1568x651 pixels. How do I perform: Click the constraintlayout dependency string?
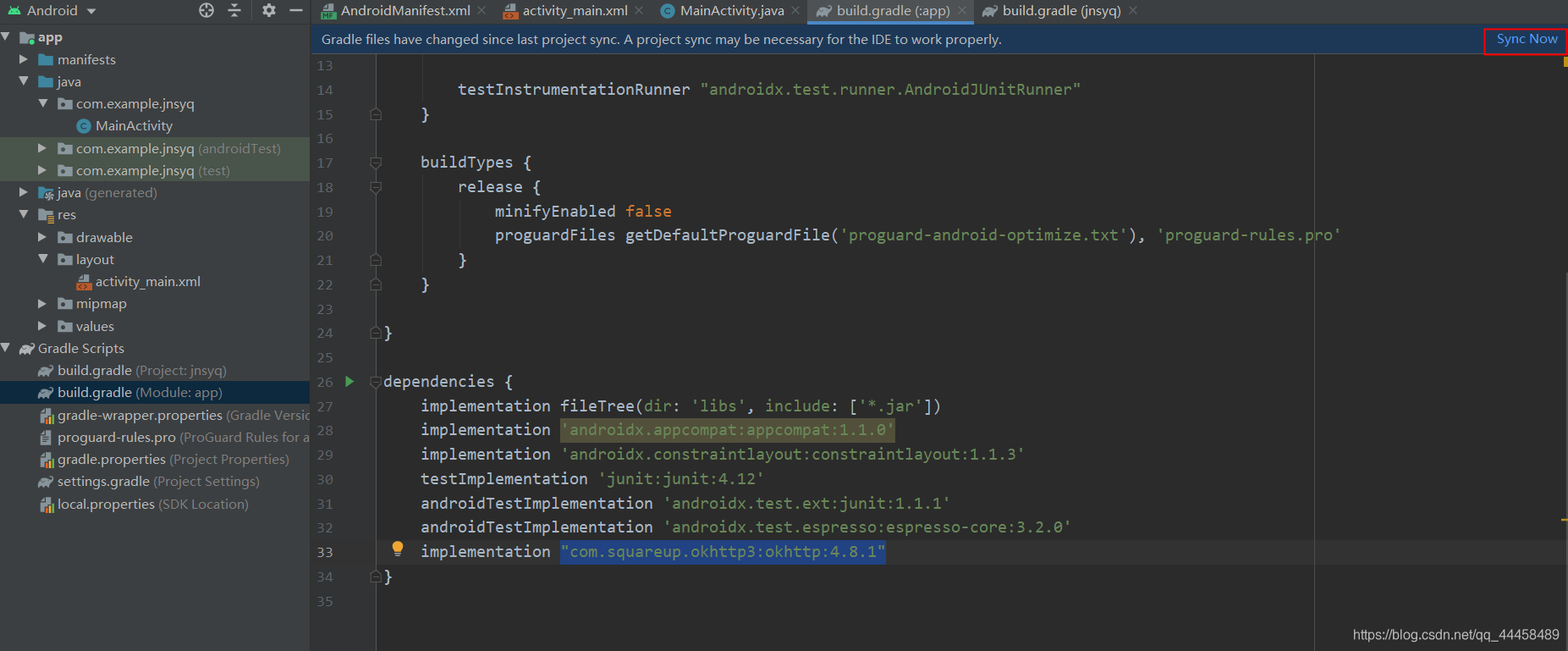coord(793,455)
